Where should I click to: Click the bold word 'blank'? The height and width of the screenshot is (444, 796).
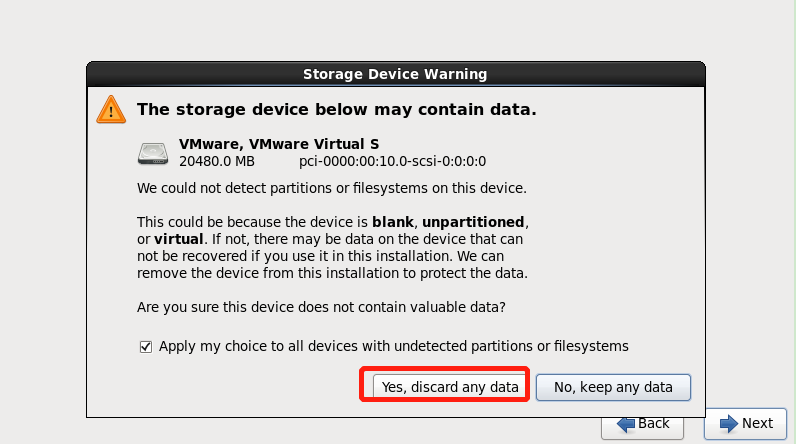click(x=393, y=220)
